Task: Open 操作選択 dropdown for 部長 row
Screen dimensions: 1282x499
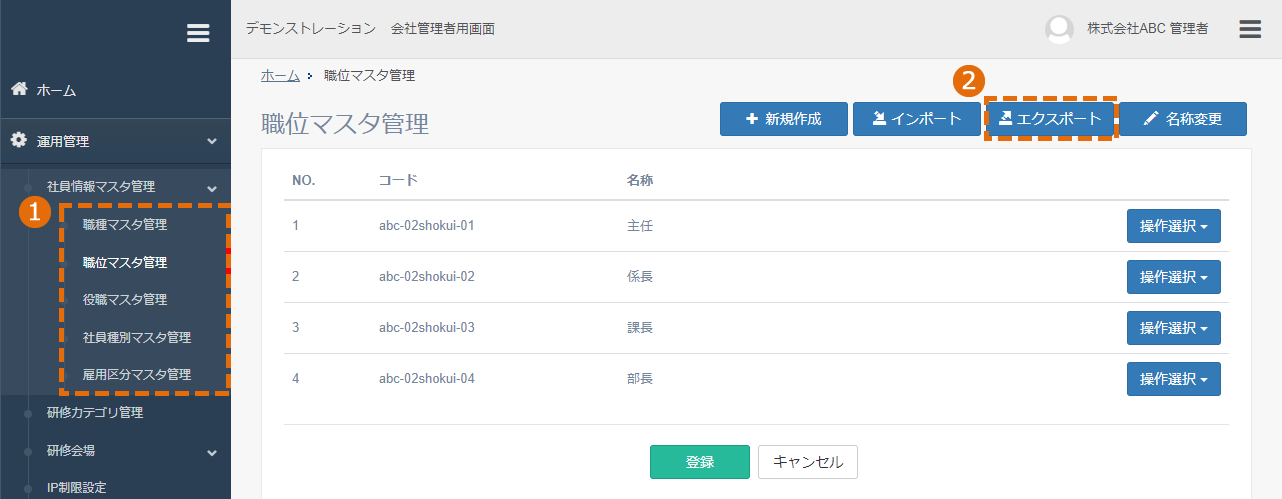Action: (1174, 379)
